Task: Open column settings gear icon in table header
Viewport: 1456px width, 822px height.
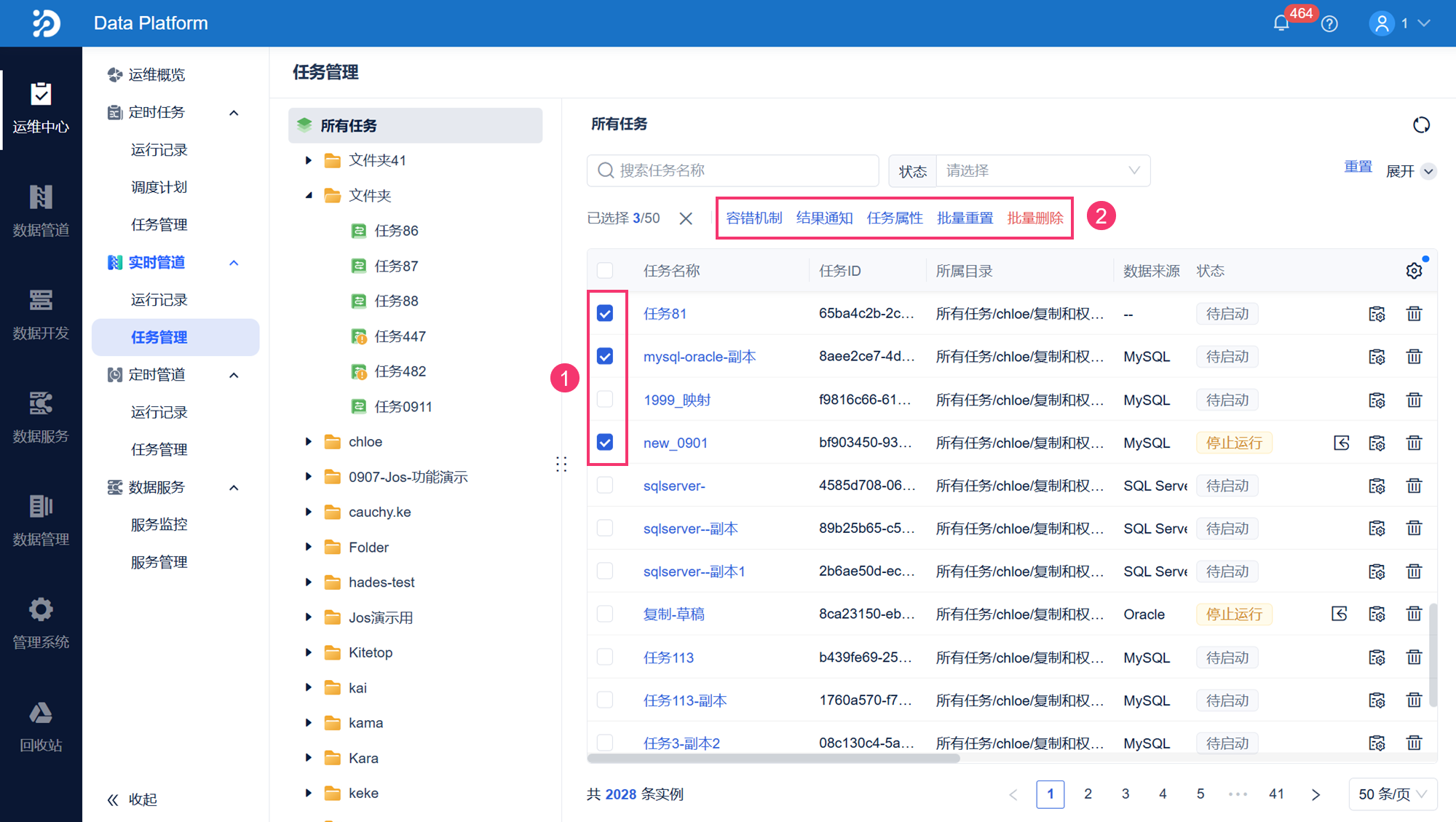Action: (x=1414, y=271)
